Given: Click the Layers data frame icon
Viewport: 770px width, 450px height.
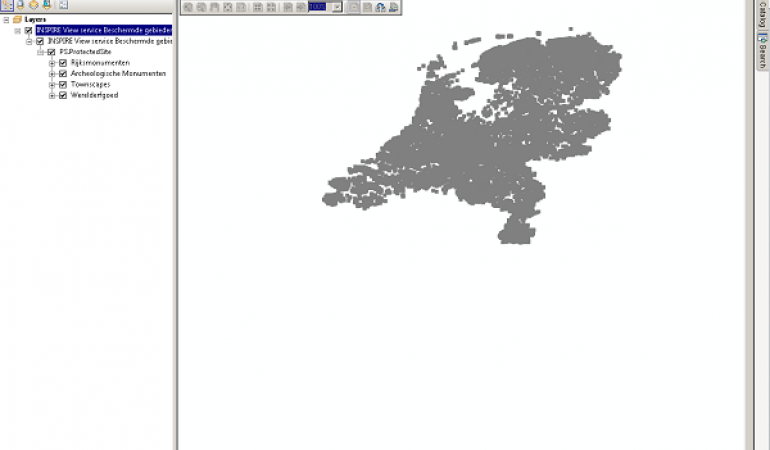Looking at the screenshot, I should coord(18,20).
